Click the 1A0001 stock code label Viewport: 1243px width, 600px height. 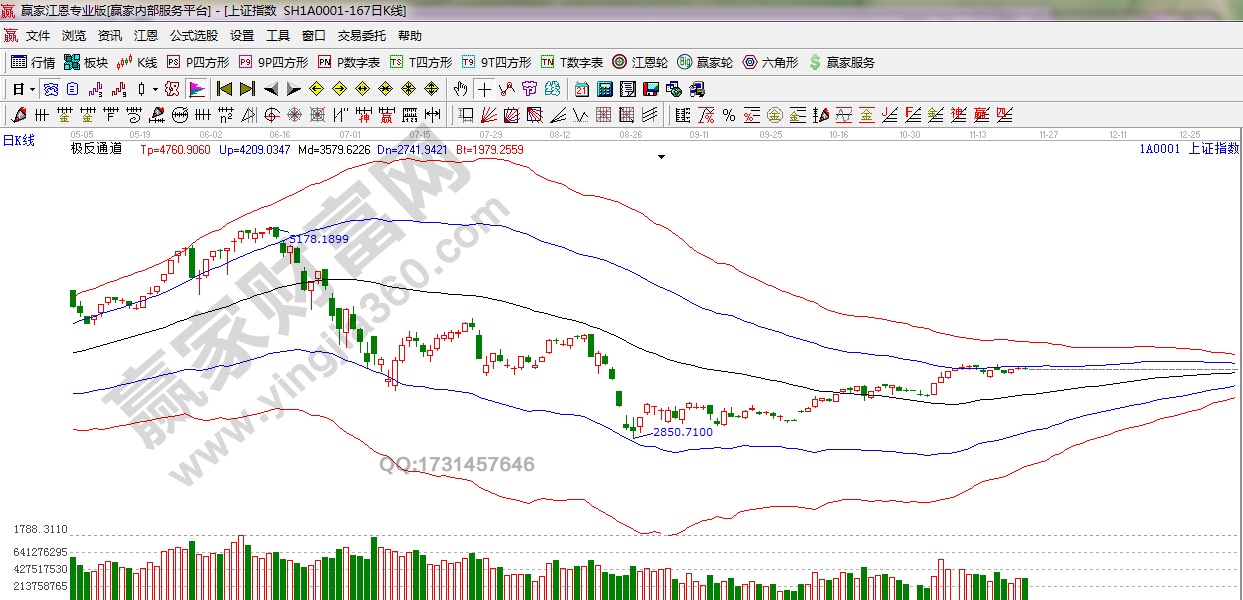1159,149
